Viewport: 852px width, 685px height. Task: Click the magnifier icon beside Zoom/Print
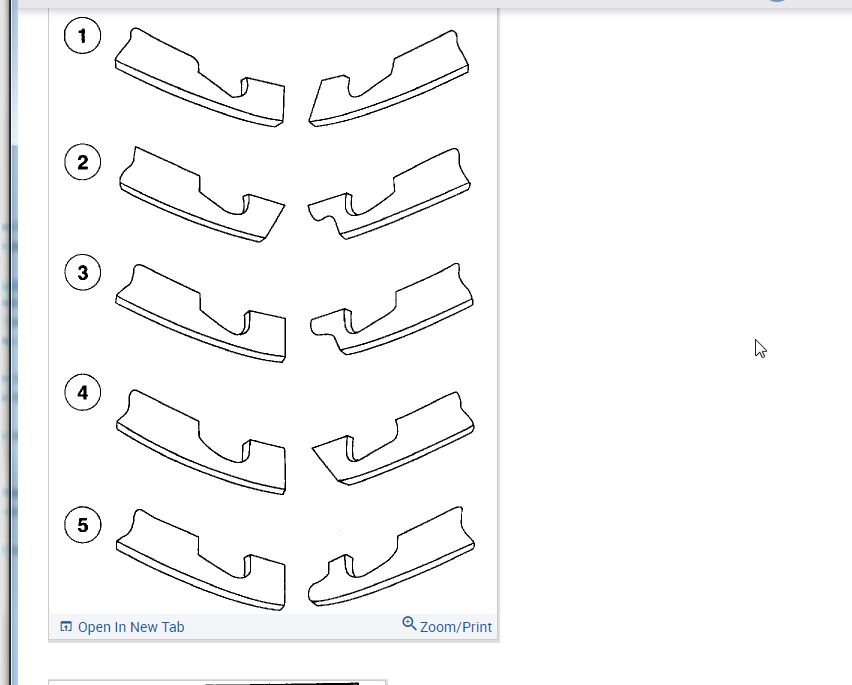click(x=409, y=624)
